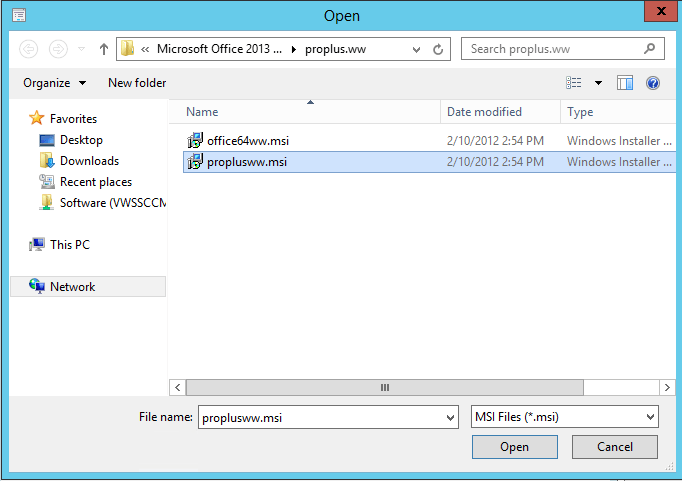
Task: Open Downloads in the navigation pane
Action: click(x=90, y=161)
